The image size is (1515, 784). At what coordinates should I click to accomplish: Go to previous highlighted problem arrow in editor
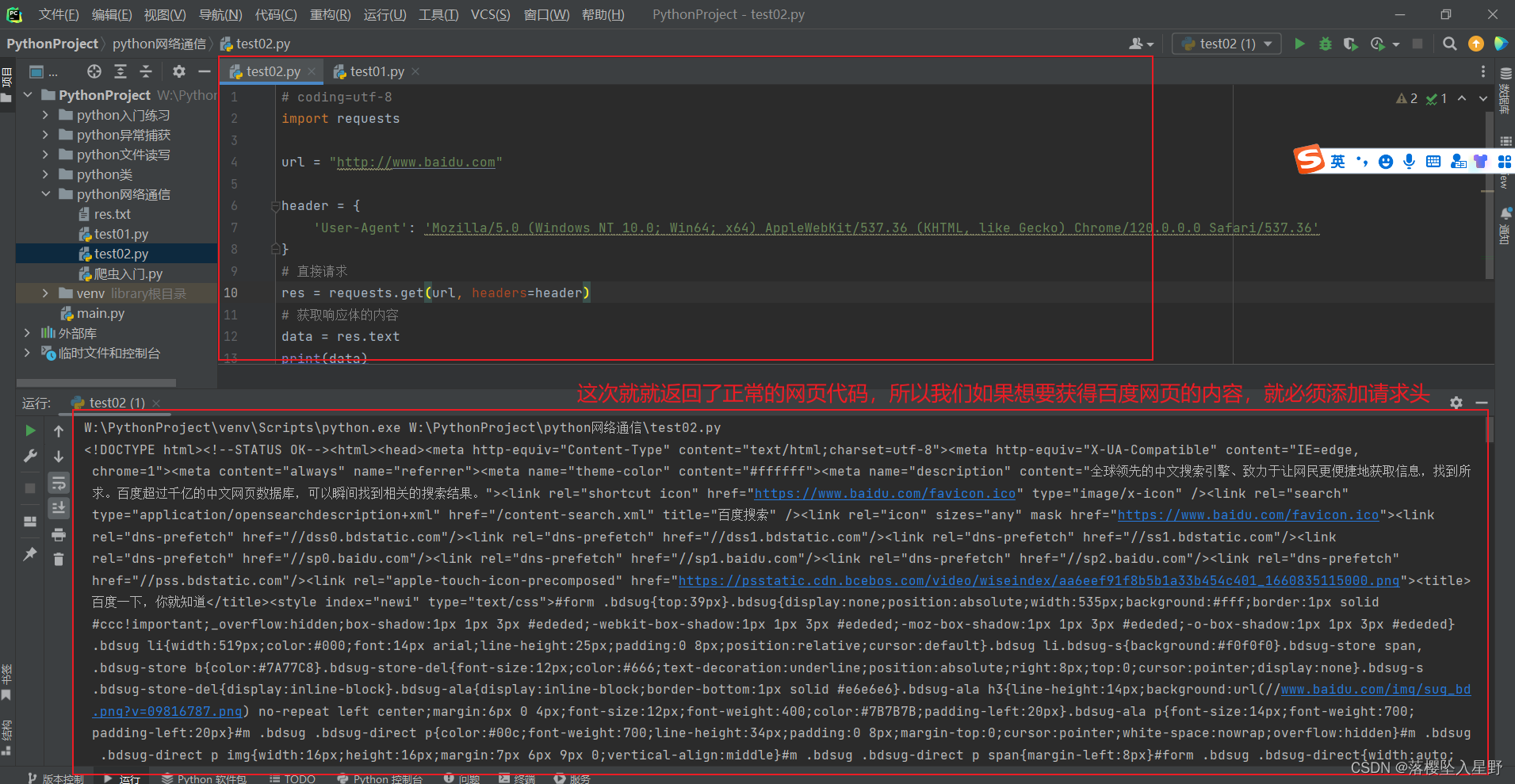(1462, 98)
